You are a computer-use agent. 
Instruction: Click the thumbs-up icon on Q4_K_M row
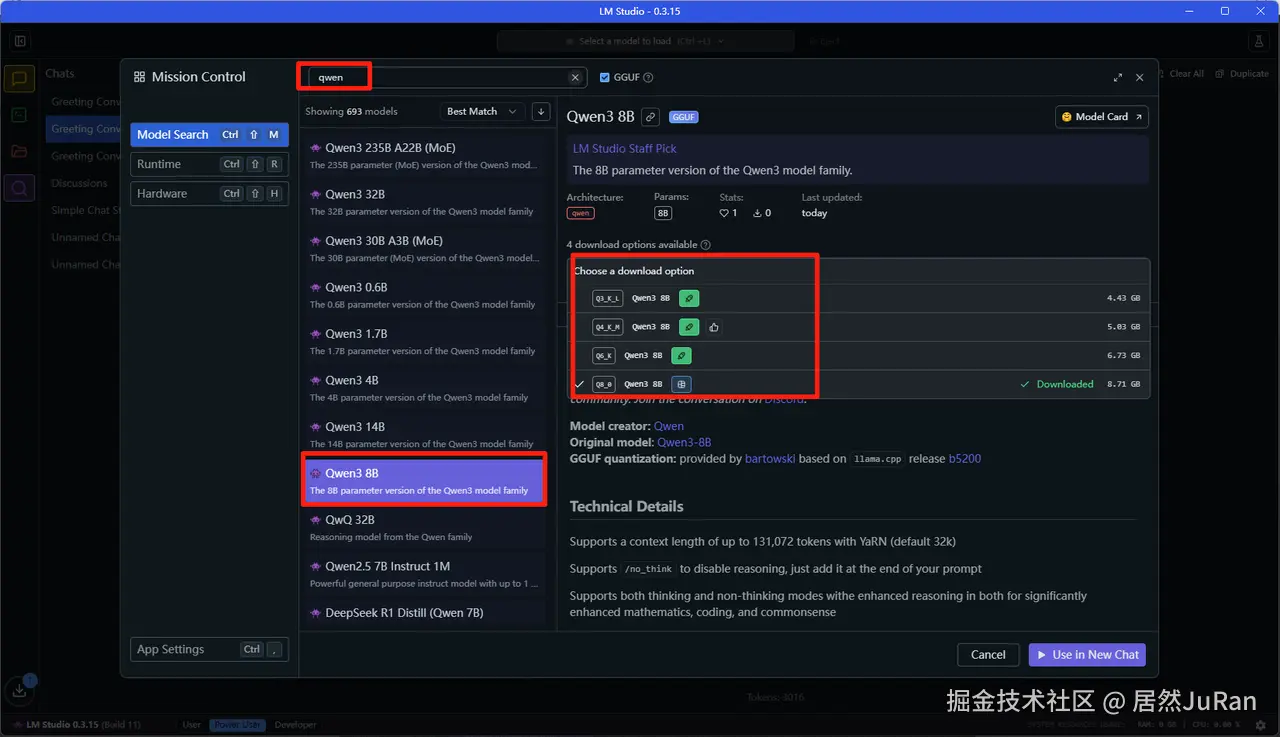pos(714,327)
